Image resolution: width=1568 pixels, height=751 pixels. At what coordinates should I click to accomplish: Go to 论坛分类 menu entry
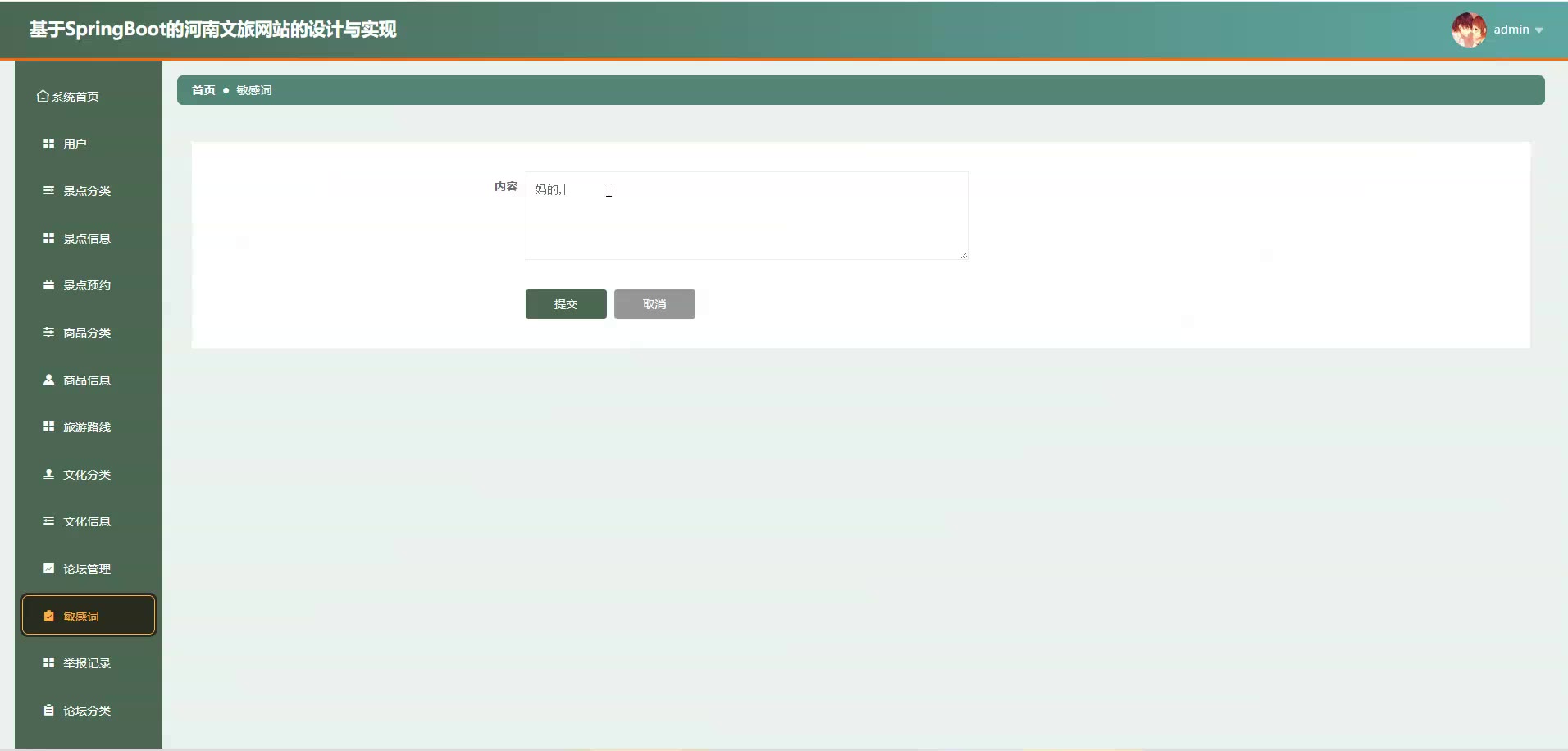coord(89,711)
